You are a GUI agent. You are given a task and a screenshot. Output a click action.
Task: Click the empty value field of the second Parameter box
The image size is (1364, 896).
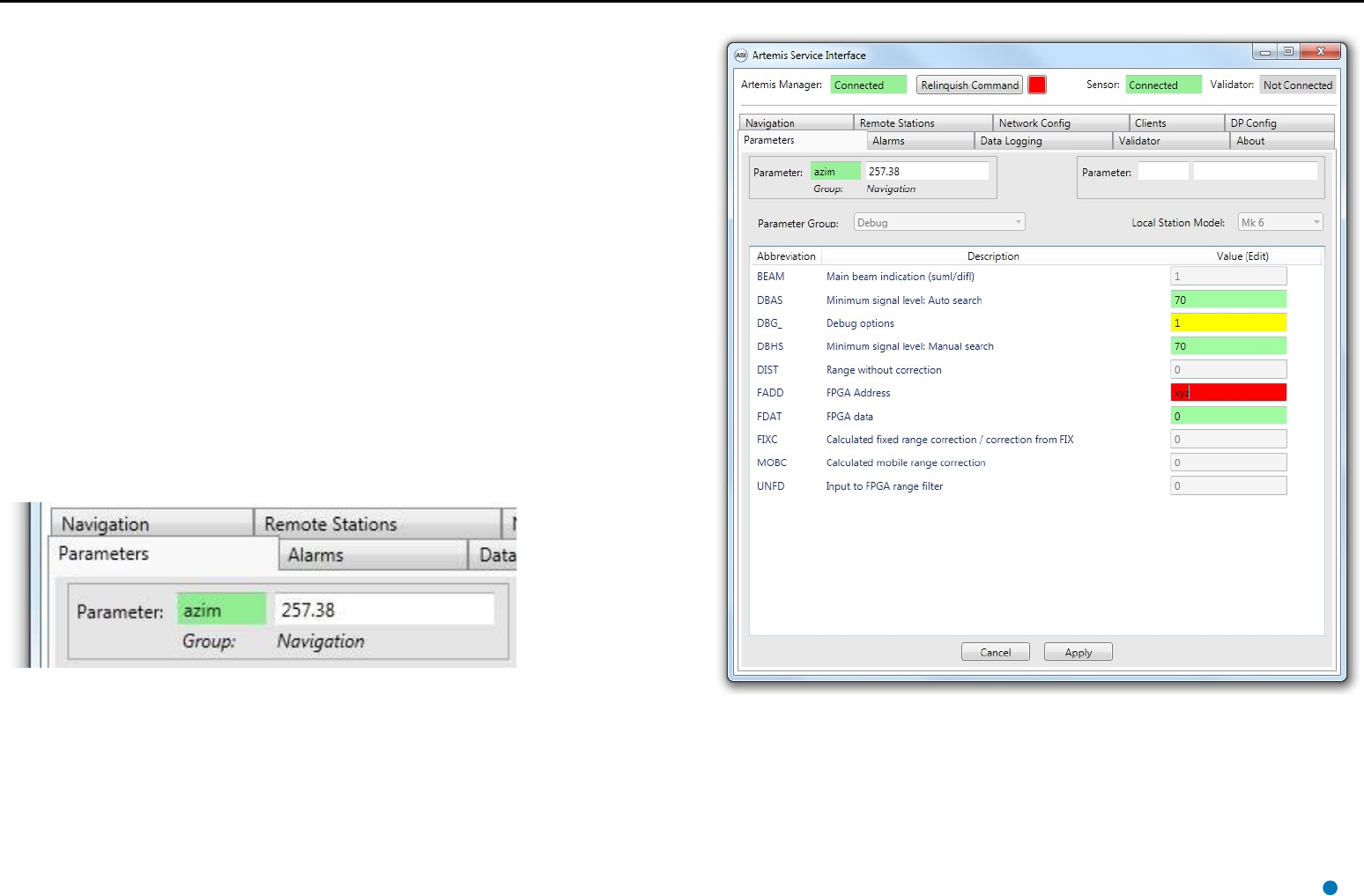tap(1256, 171)
